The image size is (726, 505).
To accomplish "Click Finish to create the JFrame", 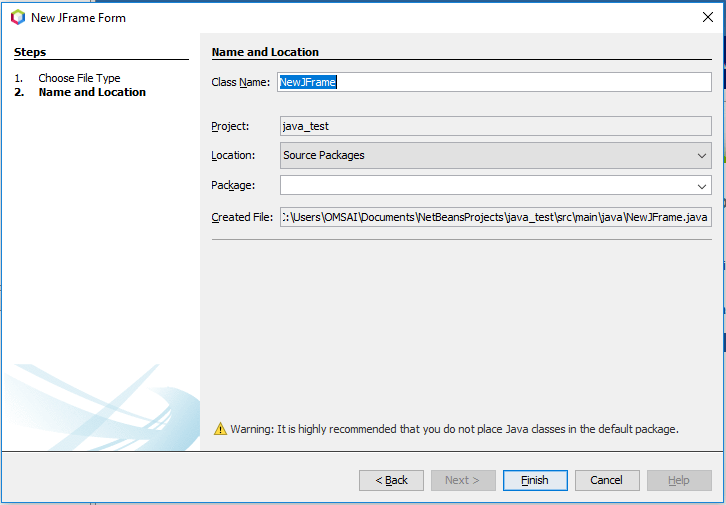I will [535, 480].
